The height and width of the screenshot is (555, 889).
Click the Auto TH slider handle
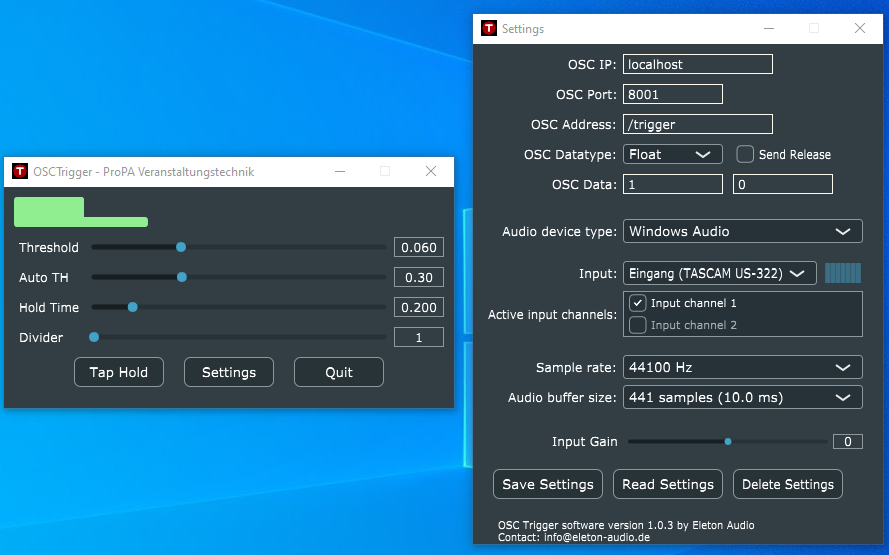[182, 277]
